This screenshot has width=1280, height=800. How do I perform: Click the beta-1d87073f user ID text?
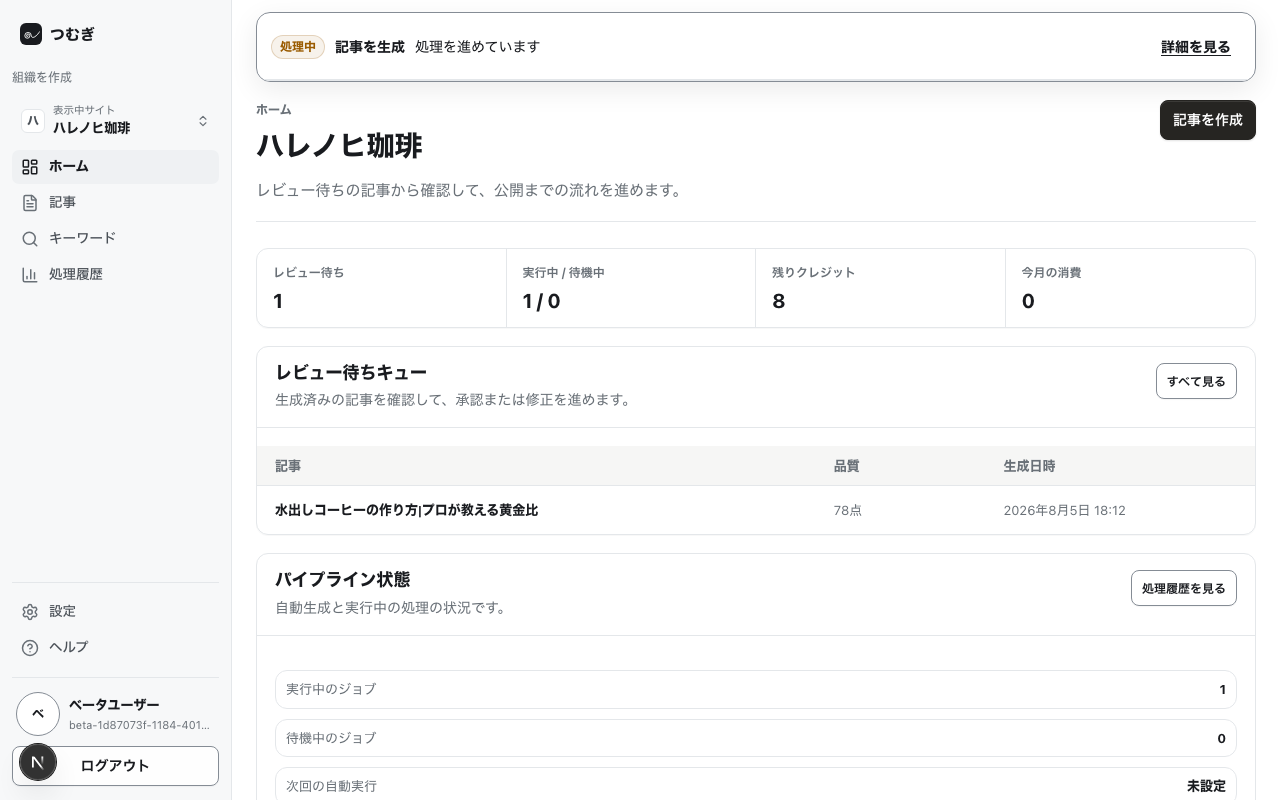click(139, 725)
